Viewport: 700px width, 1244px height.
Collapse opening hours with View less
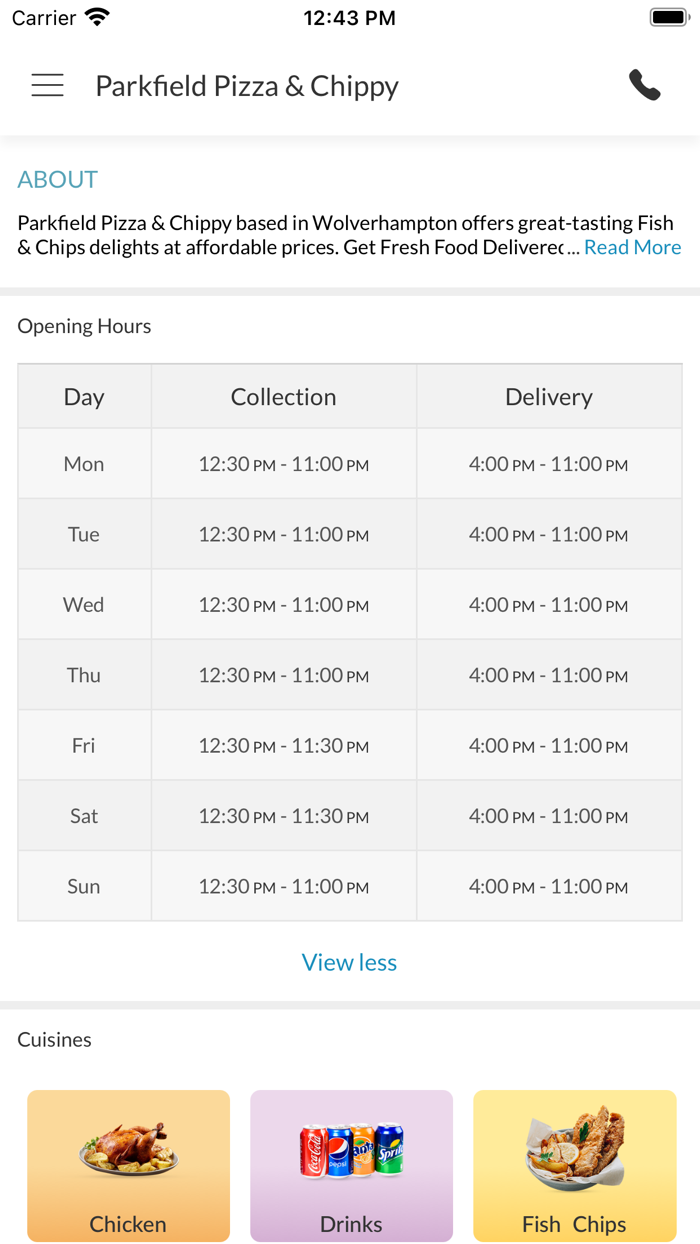349,962
